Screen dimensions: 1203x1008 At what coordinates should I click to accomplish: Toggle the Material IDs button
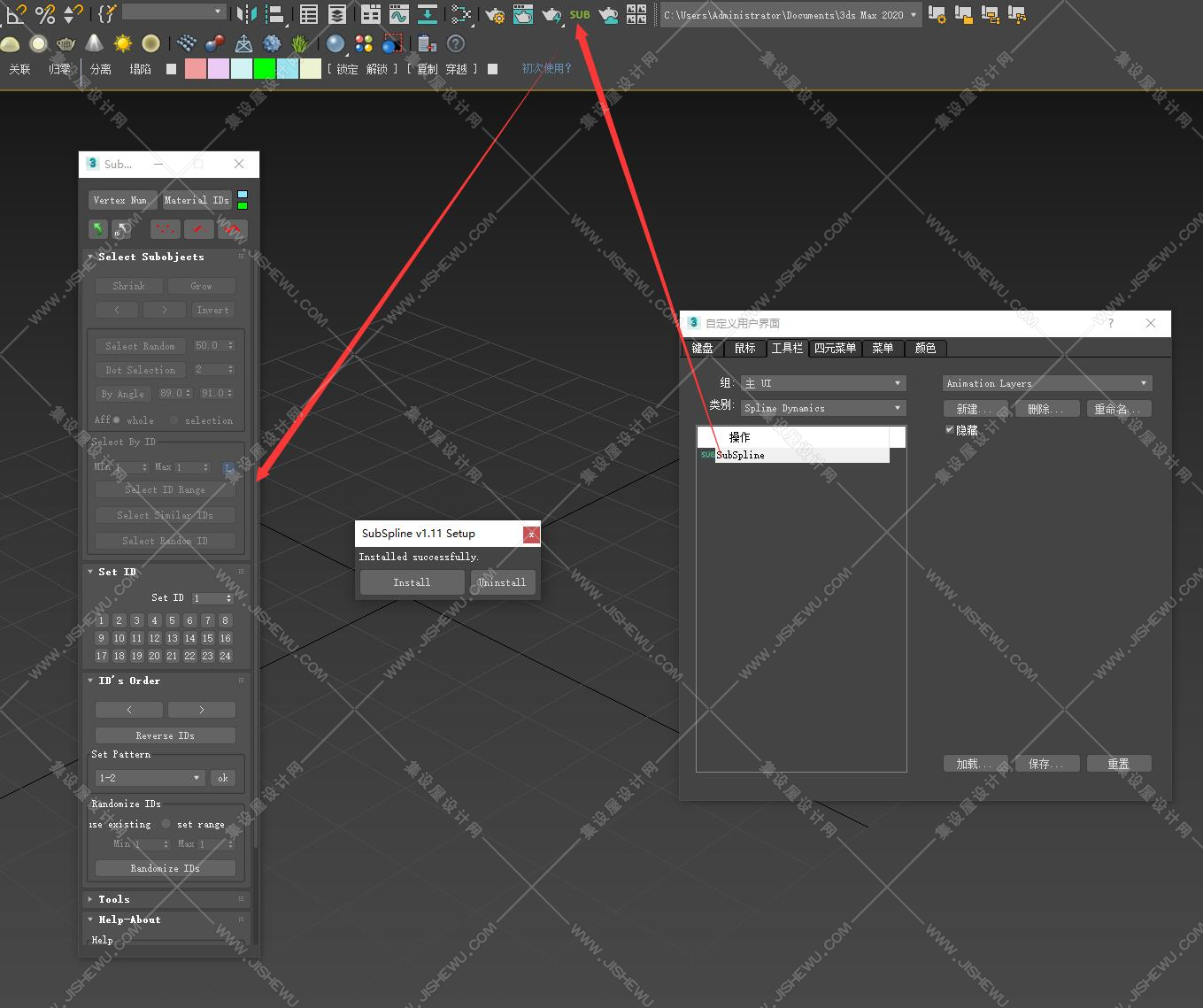(197, 200)
